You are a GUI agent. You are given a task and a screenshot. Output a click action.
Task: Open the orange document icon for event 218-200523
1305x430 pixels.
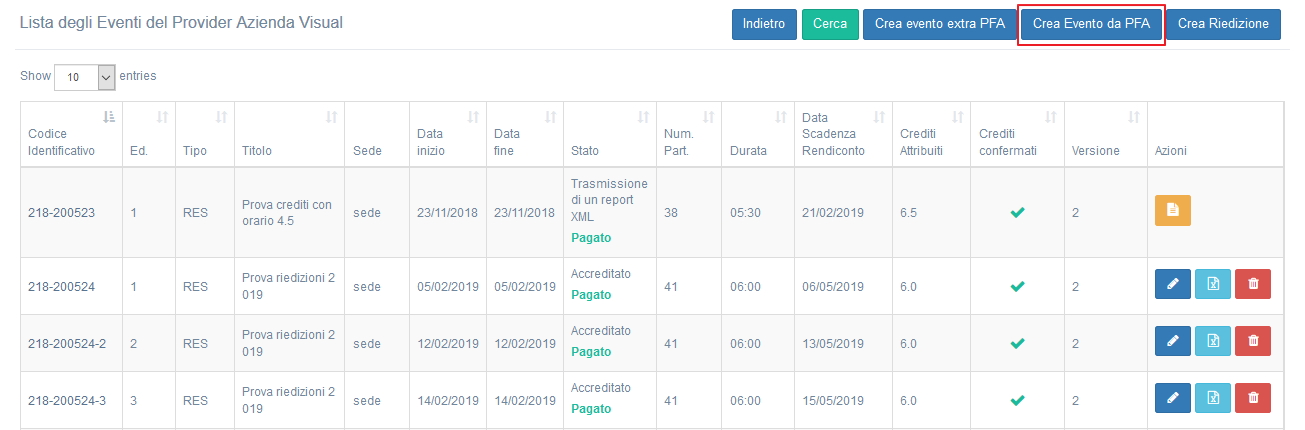click(x=1172, y=211)
